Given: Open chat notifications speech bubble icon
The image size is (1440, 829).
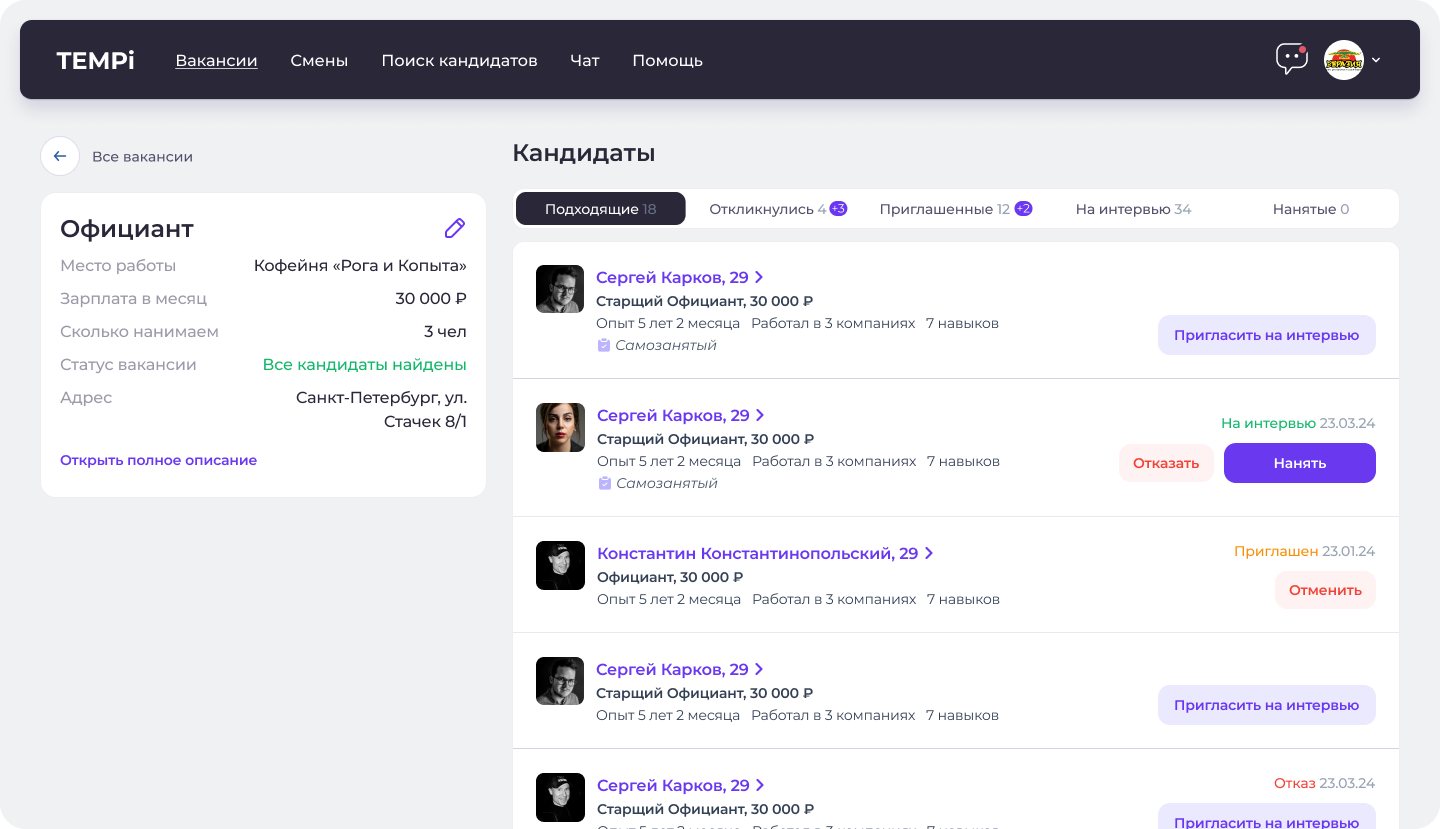Looking at the screenshot, I should (1291, 59).
